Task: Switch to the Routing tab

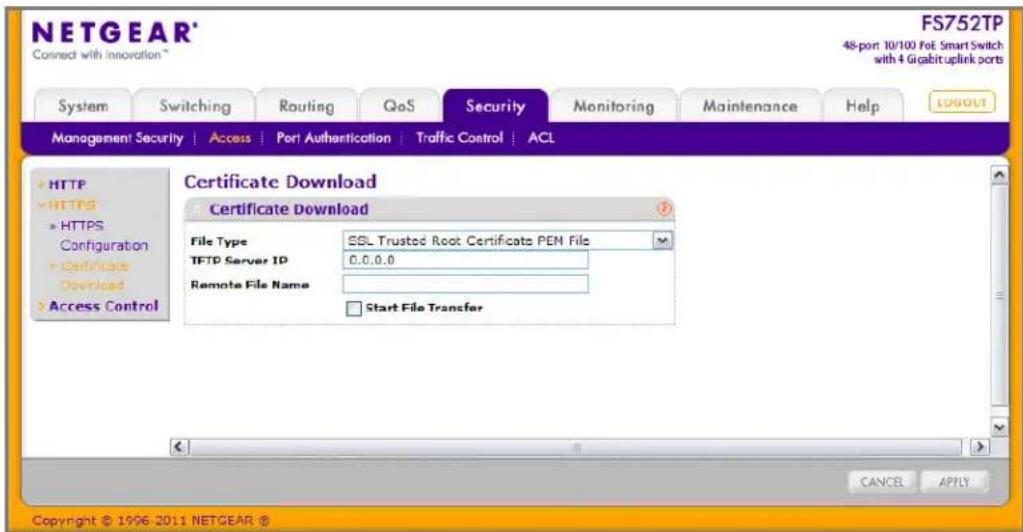Action: (x=306, y=106)
